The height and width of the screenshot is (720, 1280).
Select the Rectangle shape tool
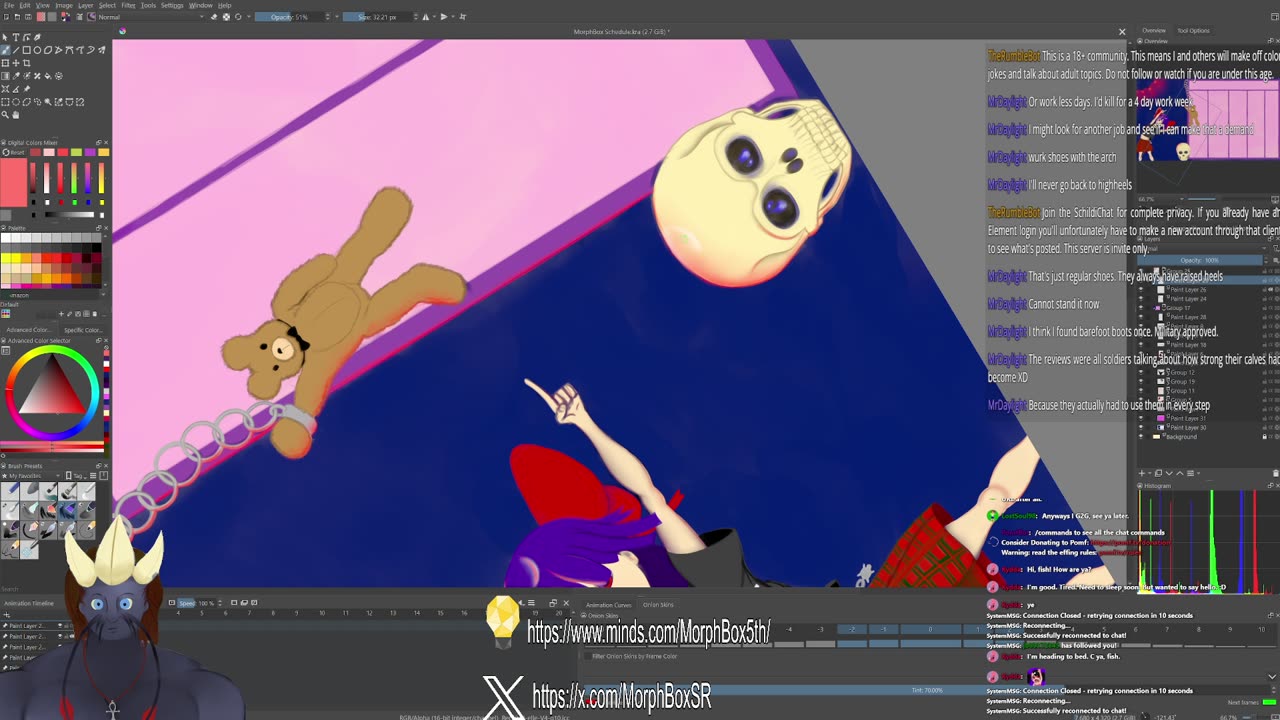pos(26,50)
